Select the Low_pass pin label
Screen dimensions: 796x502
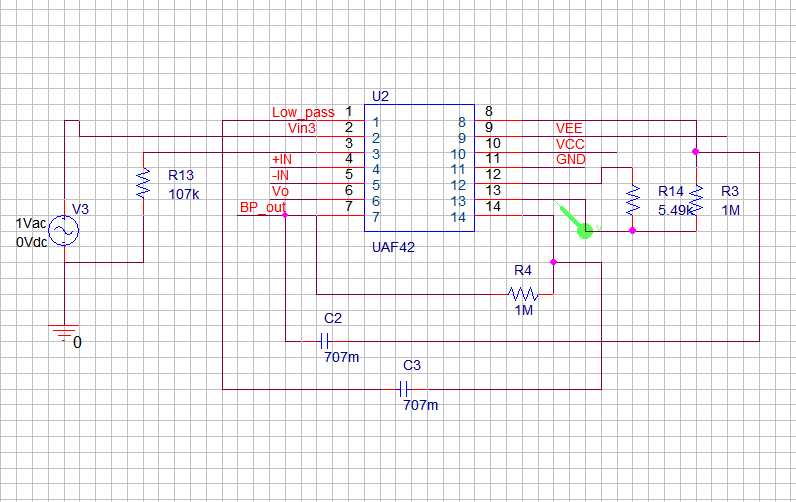[303, 112]
